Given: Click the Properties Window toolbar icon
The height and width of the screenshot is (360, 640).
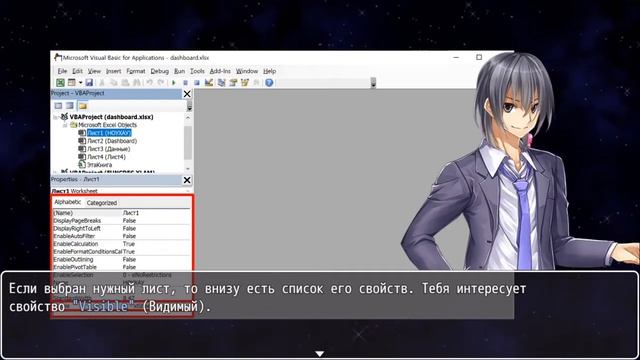Looking at the screenshot, I should coord(233,83).
